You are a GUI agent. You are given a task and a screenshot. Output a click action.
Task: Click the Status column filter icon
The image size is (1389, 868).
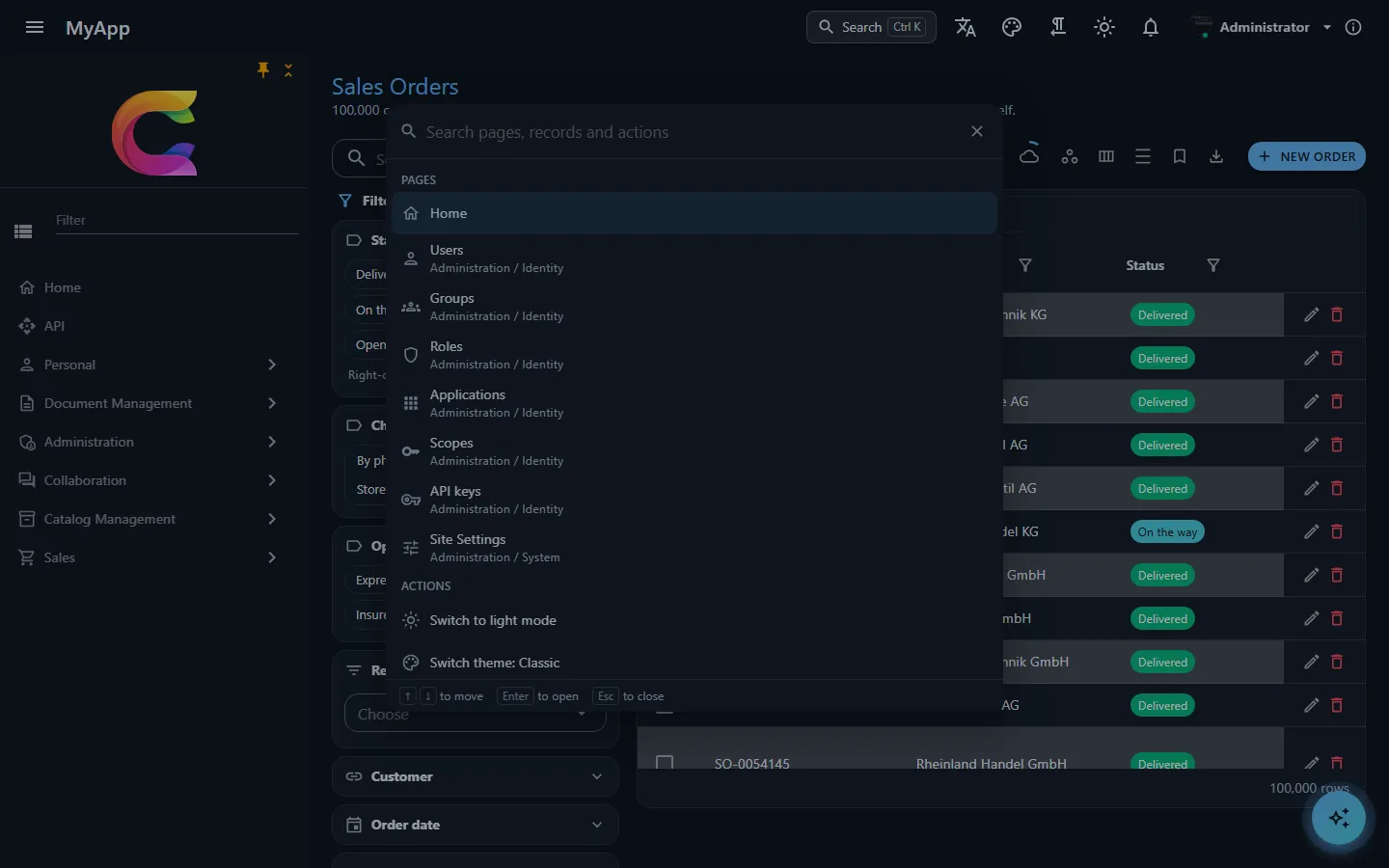1213,265
